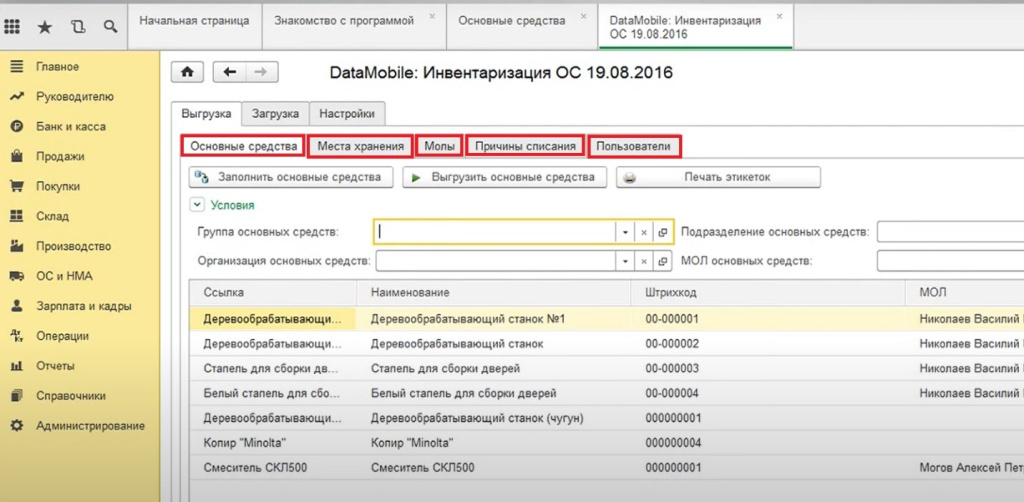
Task: Click Выгрузить основные средства button
Action: pyautogui.click(x=504, y=177)
